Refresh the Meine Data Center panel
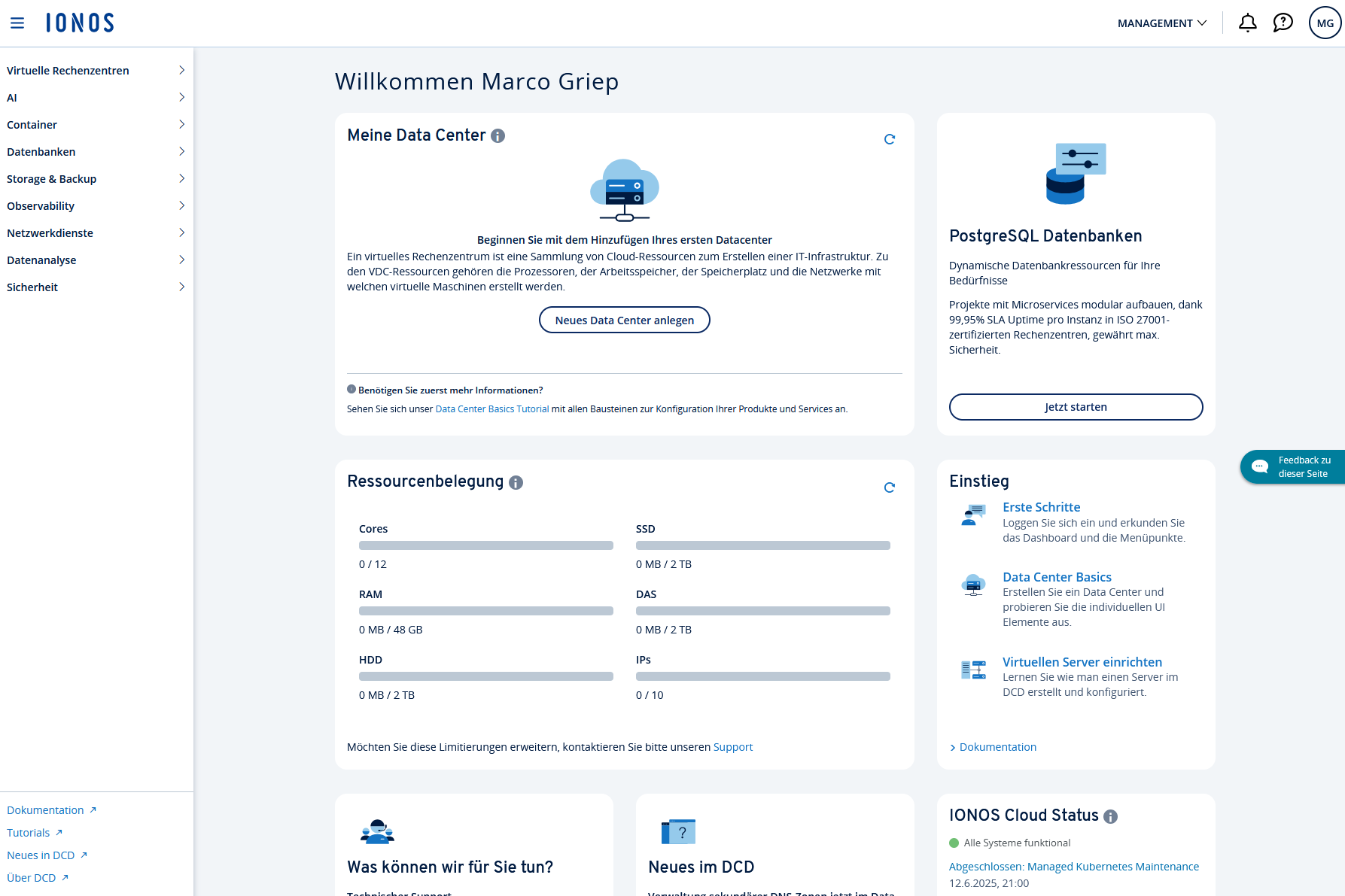This screenshot has width=1345, height=896. click(x=889, y=139)
